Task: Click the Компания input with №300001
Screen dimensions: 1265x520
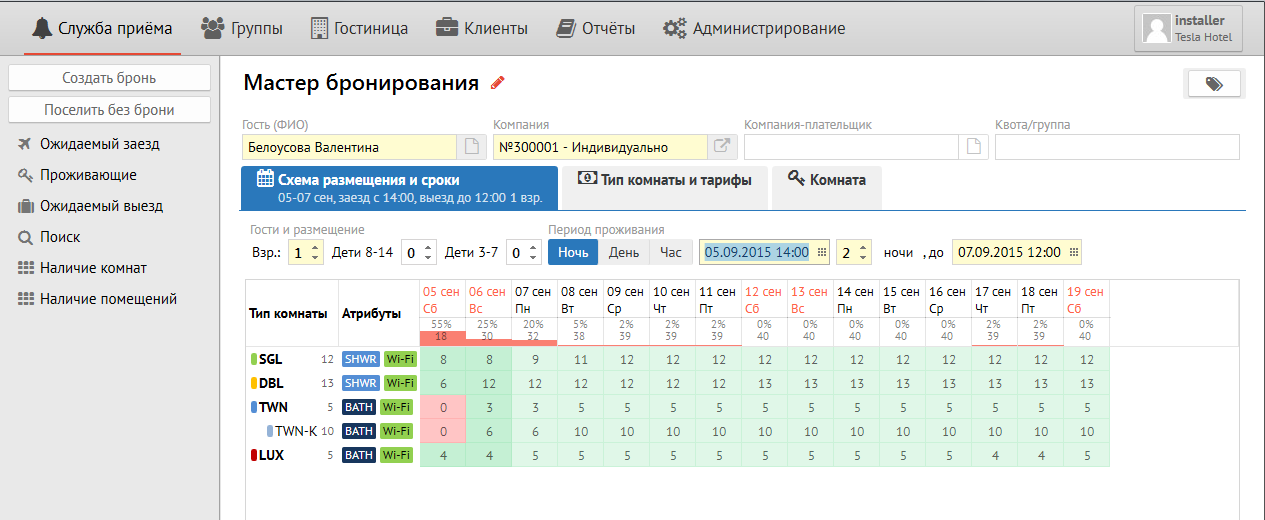Action: point(601,147)
